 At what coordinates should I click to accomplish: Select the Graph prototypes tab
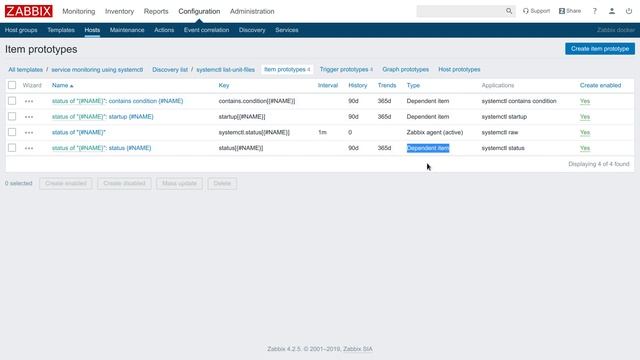(406, 69)
